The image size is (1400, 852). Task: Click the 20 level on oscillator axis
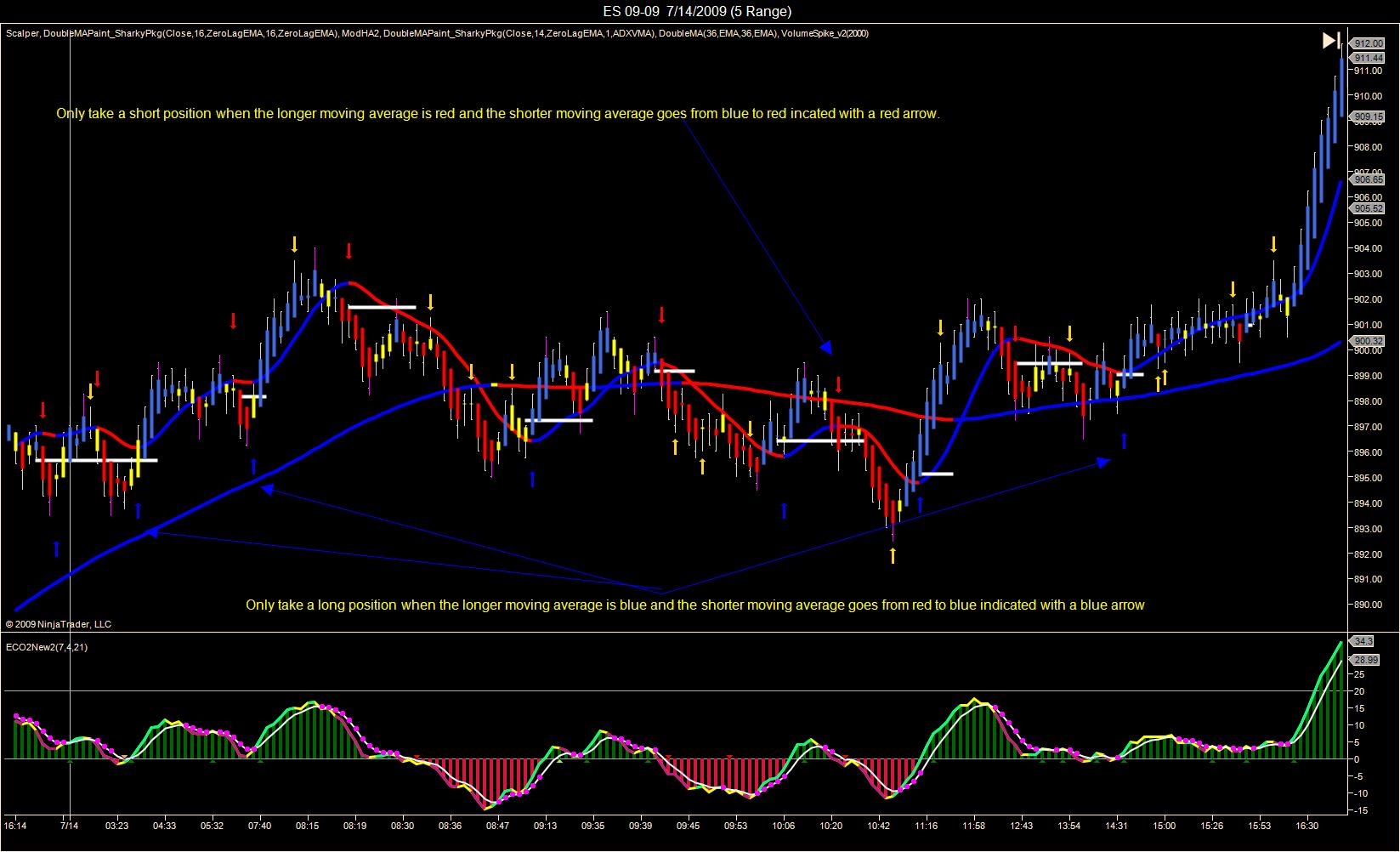pyautogui.click(x=1359, y=692)
